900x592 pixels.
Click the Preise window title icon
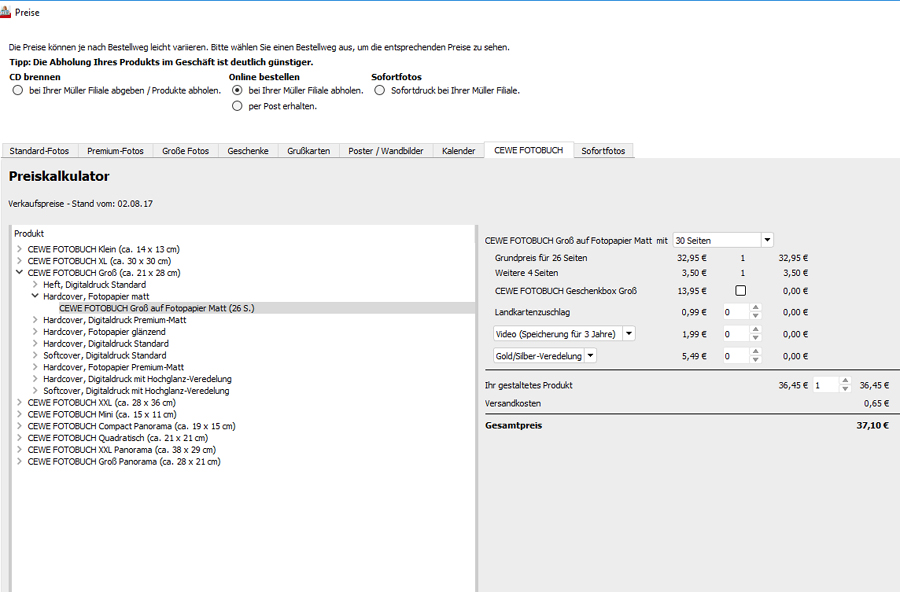pos(7,12)
